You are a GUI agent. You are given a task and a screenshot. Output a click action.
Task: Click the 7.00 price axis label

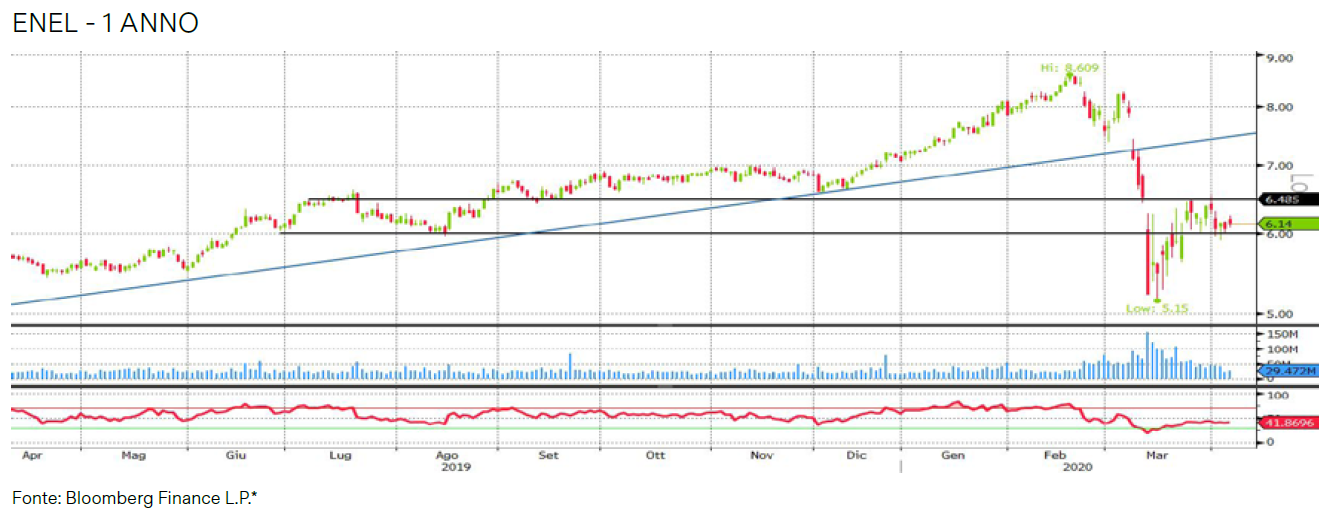coord(1279,165)
